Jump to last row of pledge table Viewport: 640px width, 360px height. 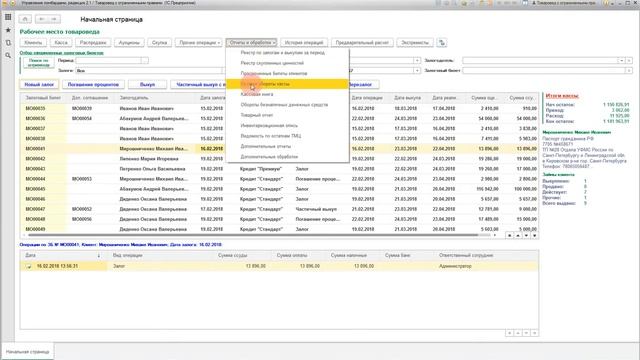[534, 236]
